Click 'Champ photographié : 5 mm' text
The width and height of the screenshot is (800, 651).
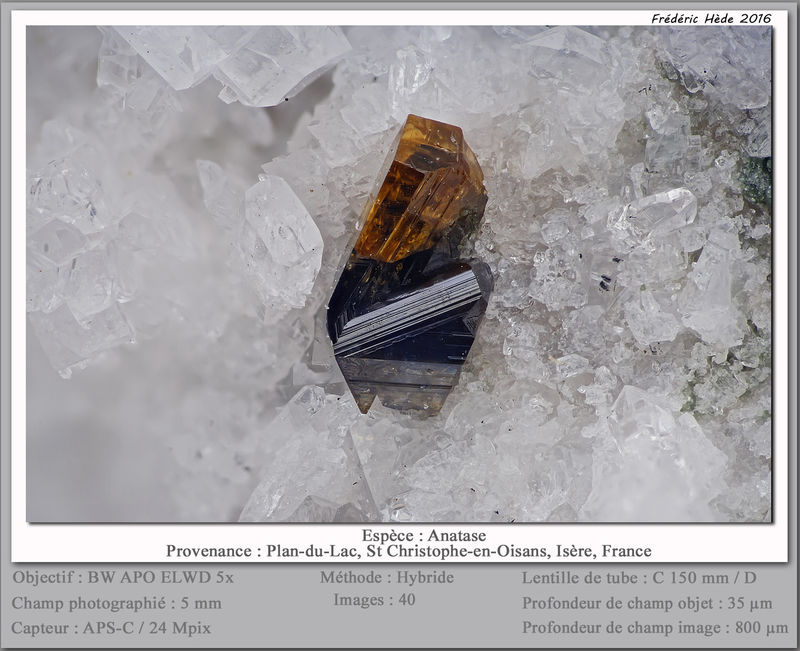point(116,603)
